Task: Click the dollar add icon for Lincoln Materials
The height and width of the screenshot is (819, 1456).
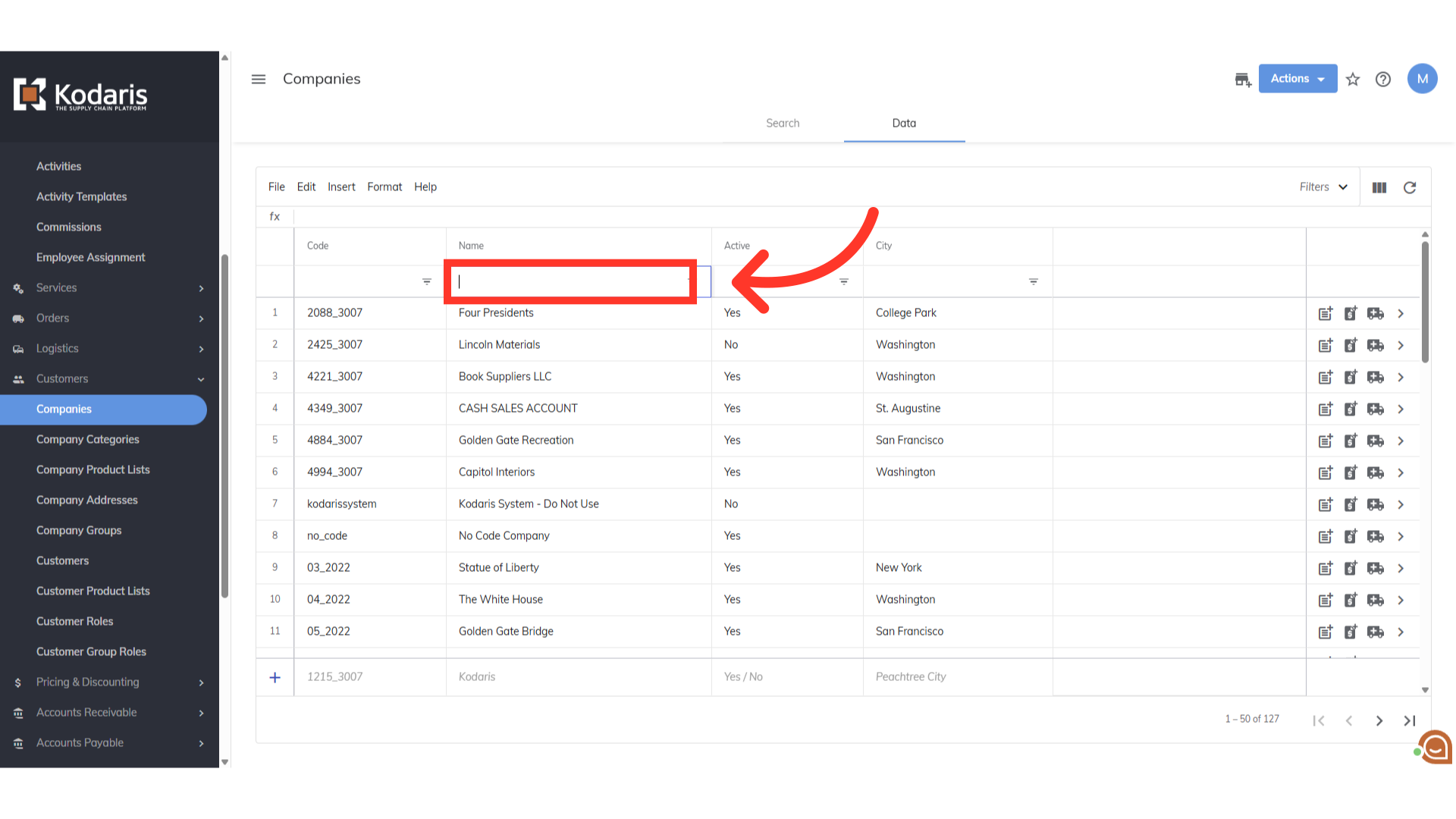Action: pyautogui.click(x=1351, y=345)
